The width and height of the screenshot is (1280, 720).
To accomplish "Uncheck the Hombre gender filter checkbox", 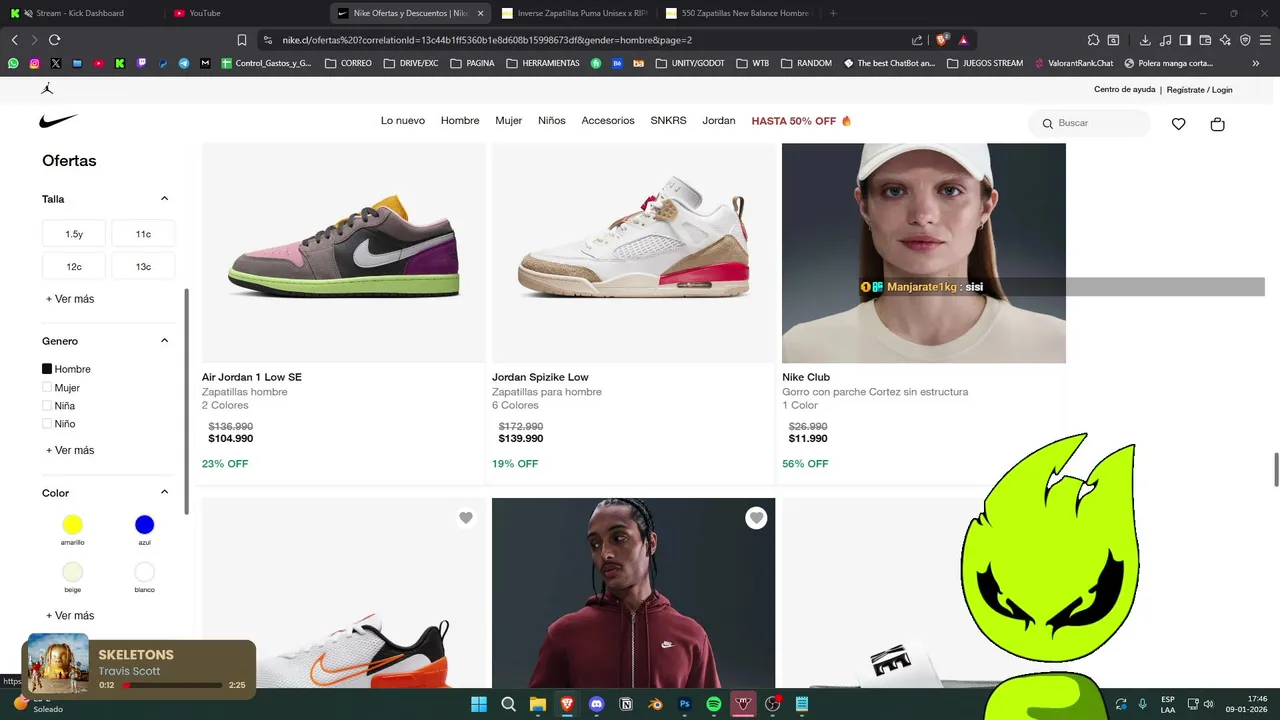I will 47,369.
